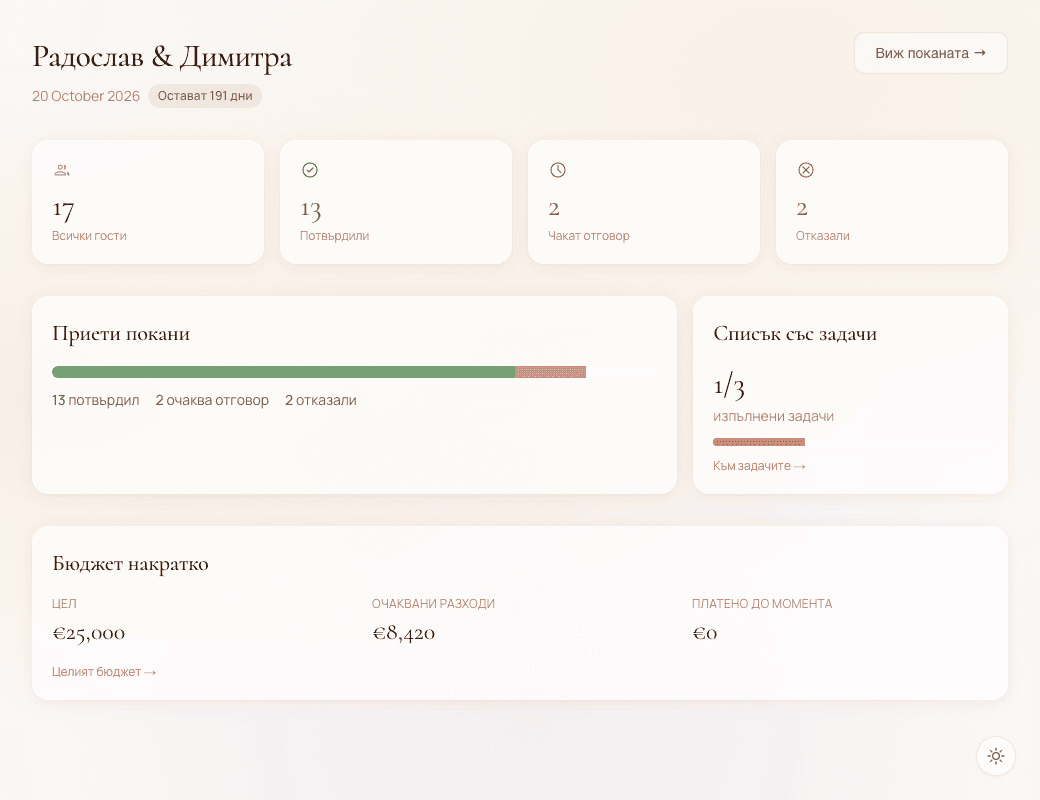Select the Чакат отговор stat card
This screenshot has width=1040, height=800.
pos(644,202)
